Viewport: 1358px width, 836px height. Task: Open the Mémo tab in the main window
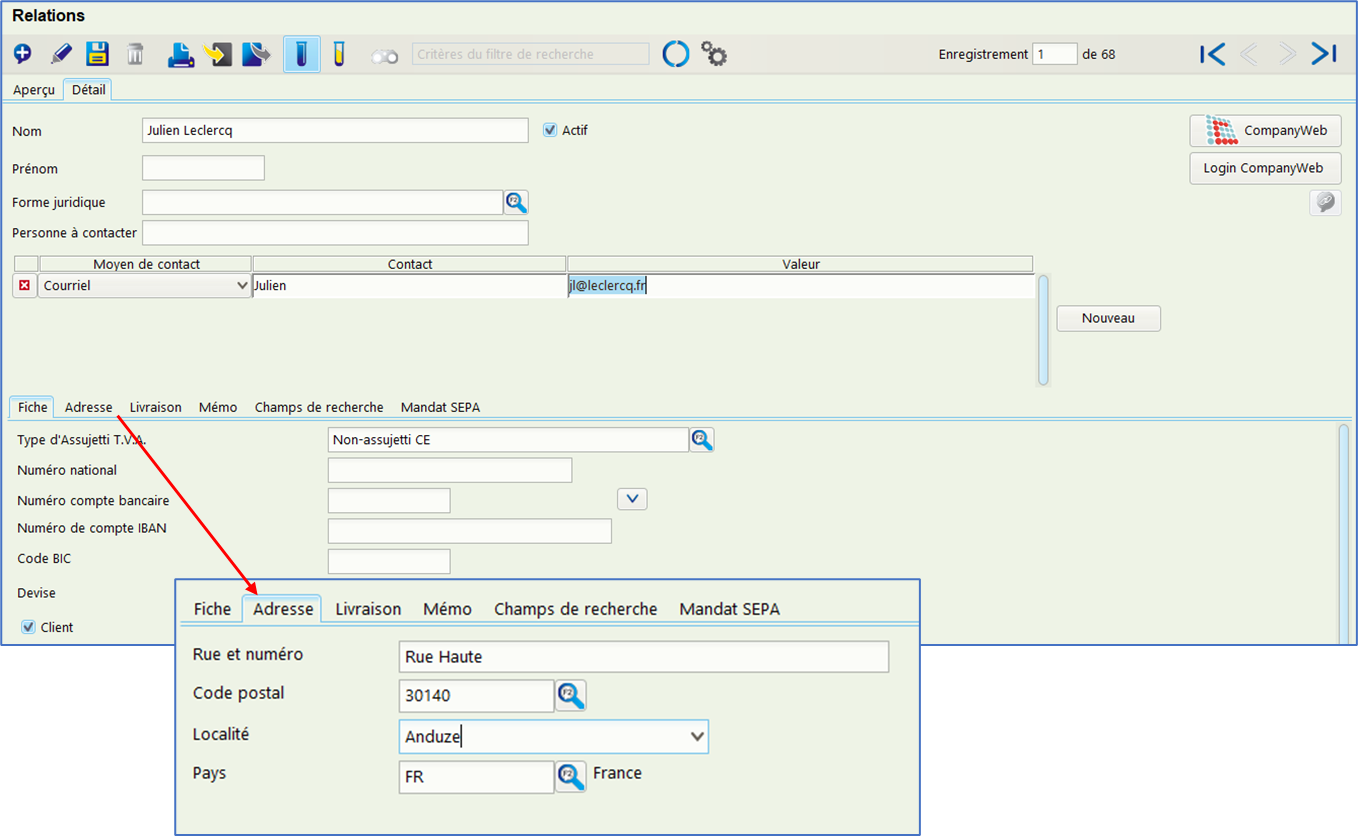point(218,407)
